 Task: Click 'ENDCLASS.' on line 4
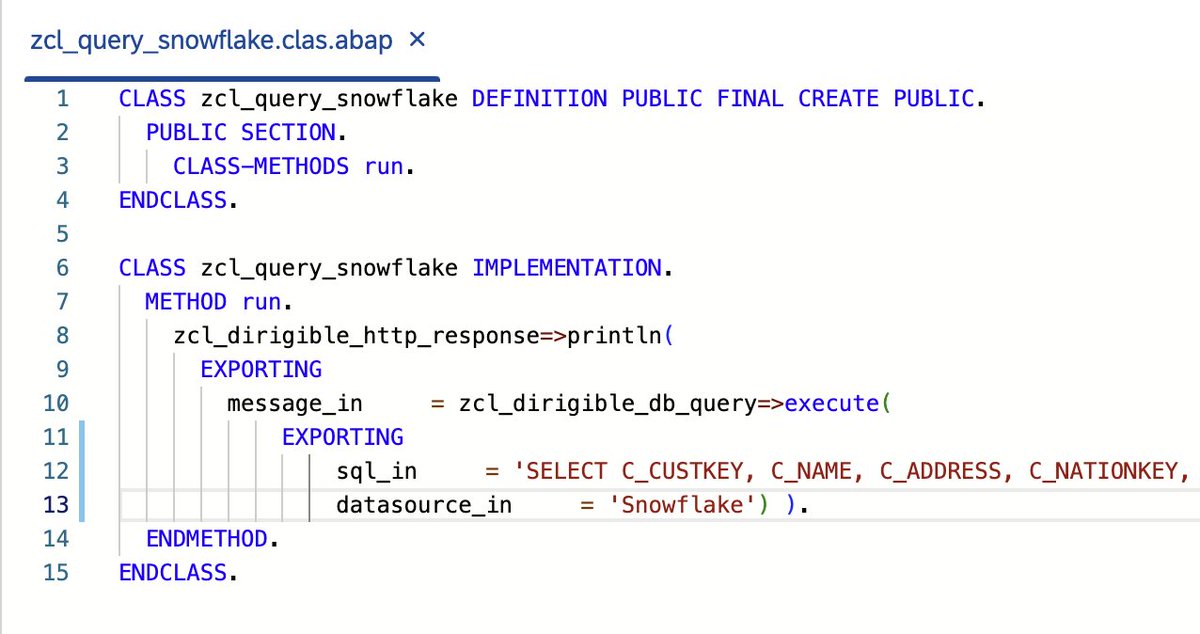[179, 201]
